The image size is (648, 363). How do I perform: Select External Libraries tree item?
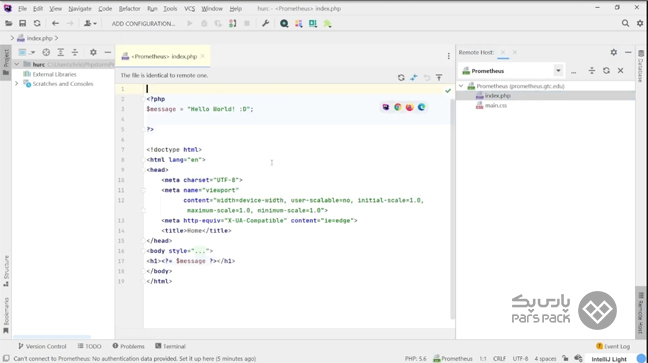[54, 74]
